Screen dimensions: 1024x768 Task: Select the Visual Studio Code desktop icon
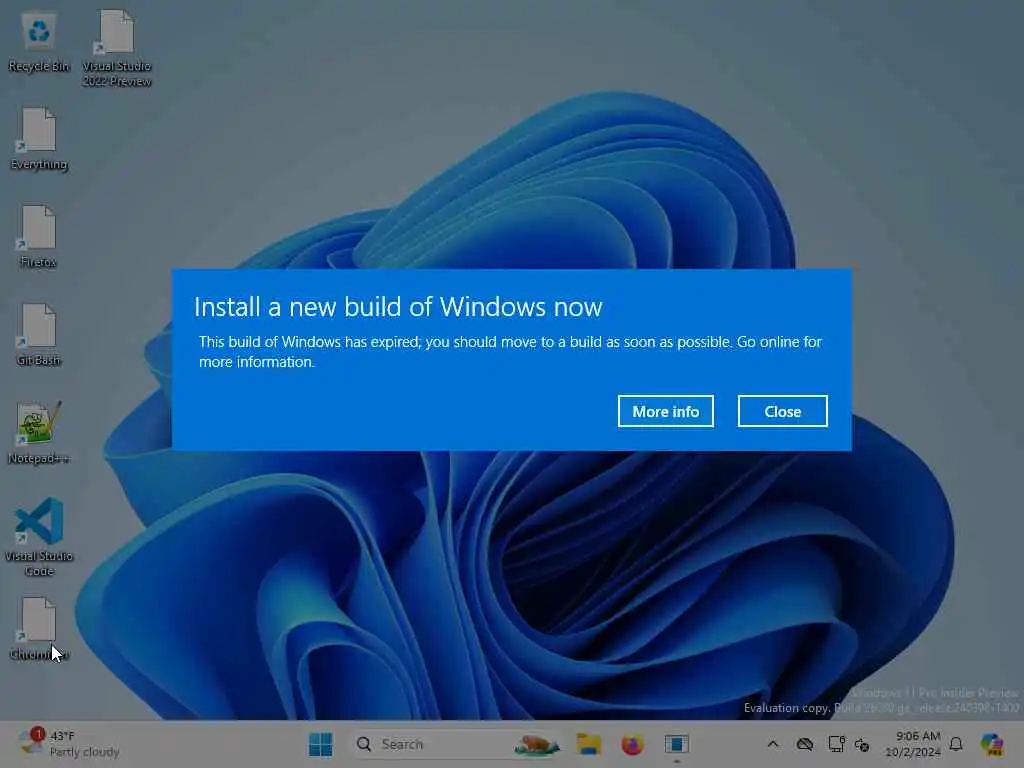click(39, 537)
